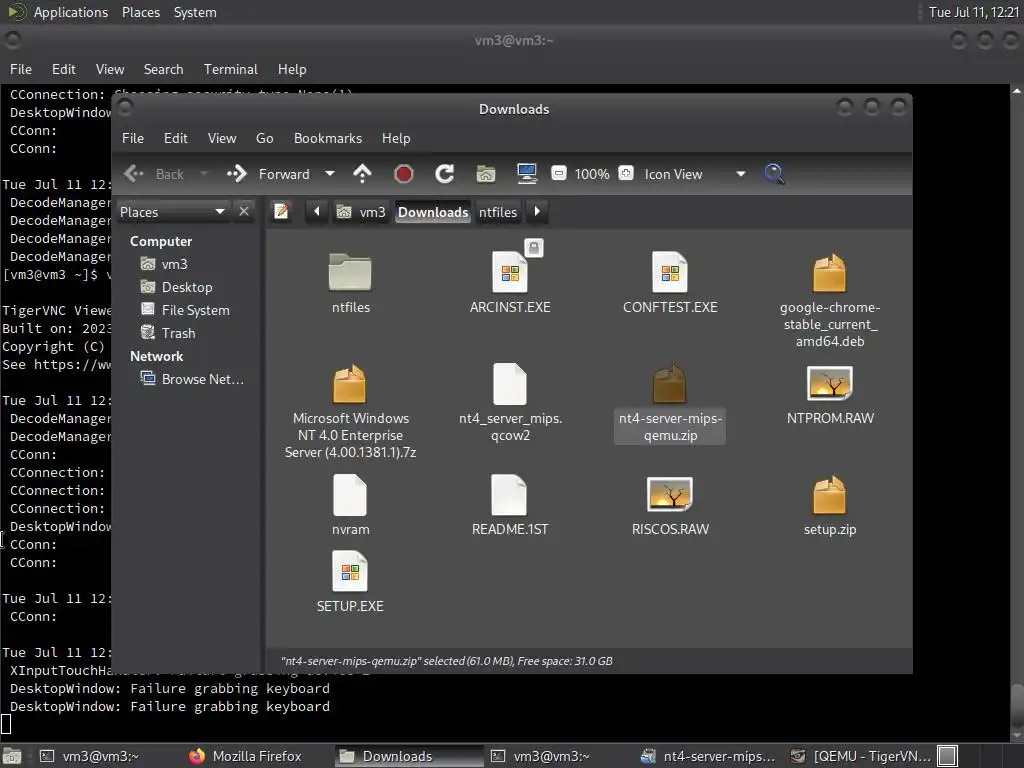Screen dimensions: 1024x768
Task: Open the Downloads window View menu
Action: click(x=222, y=138)
